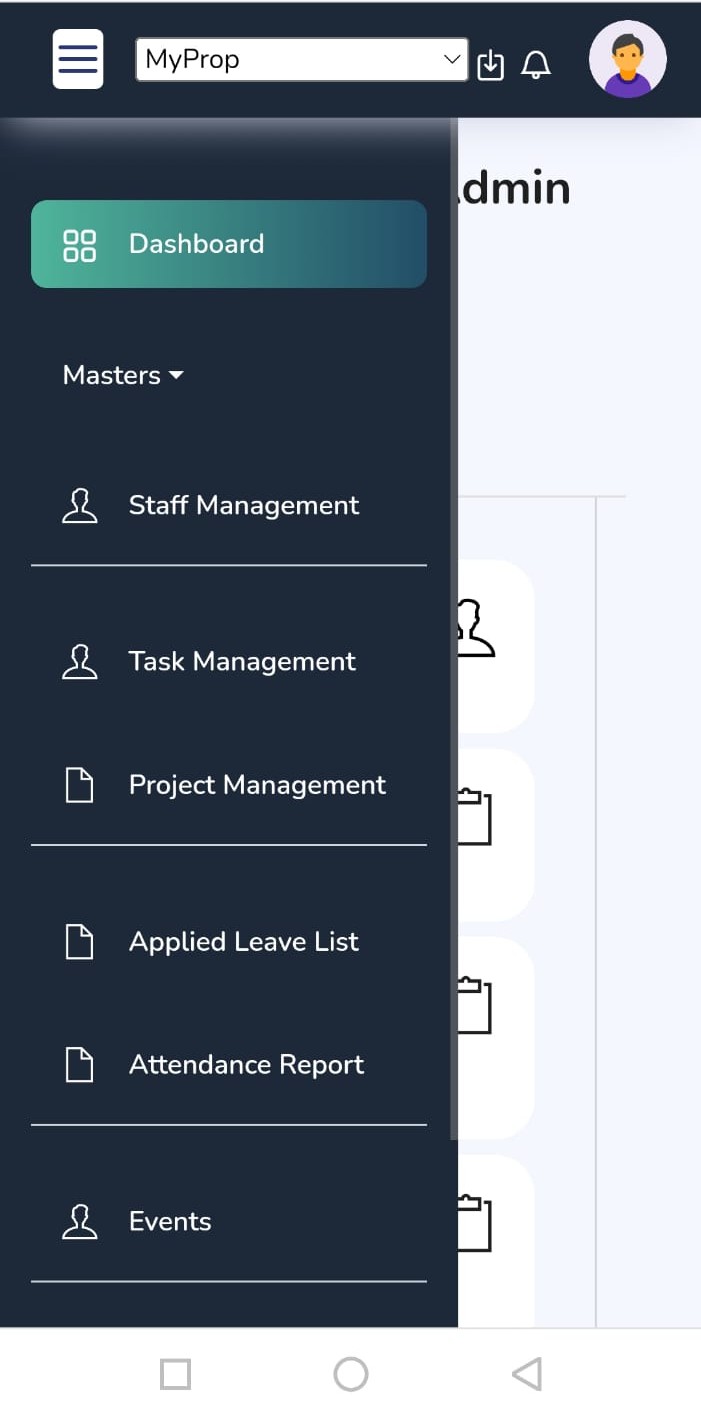Open Staff Management page
Screen dimensions: 701x1420
243,505
